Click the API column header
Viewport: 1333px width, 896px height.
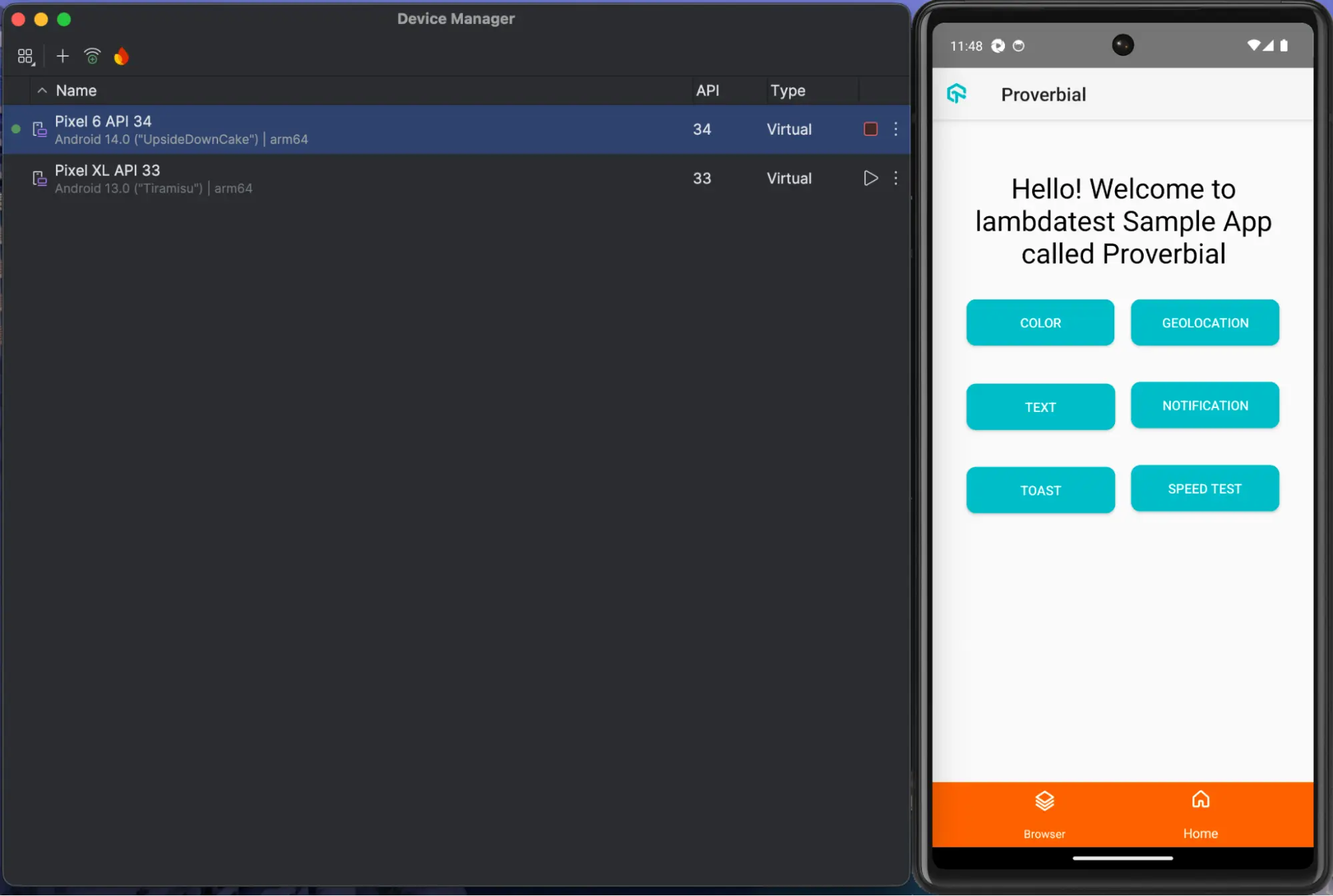(708, 91)
